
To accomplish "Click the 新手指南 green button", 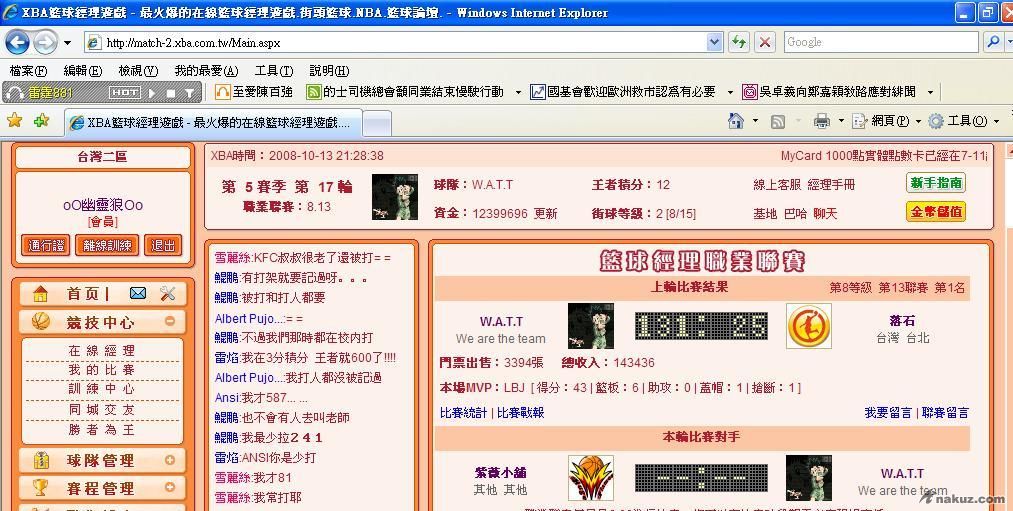I will pos(936,183).
